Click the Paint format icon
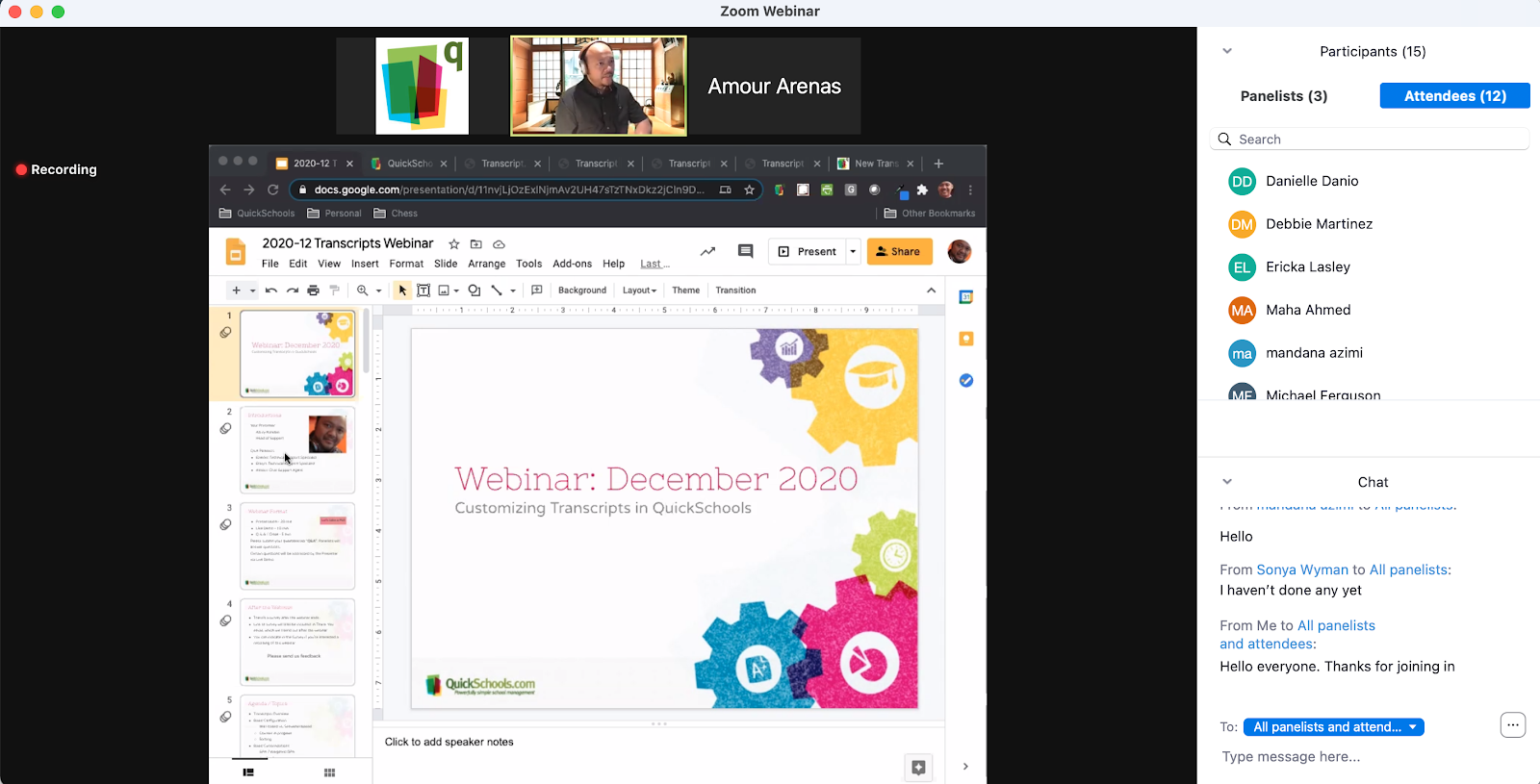Screen dimensions: 1540x784 335,291
